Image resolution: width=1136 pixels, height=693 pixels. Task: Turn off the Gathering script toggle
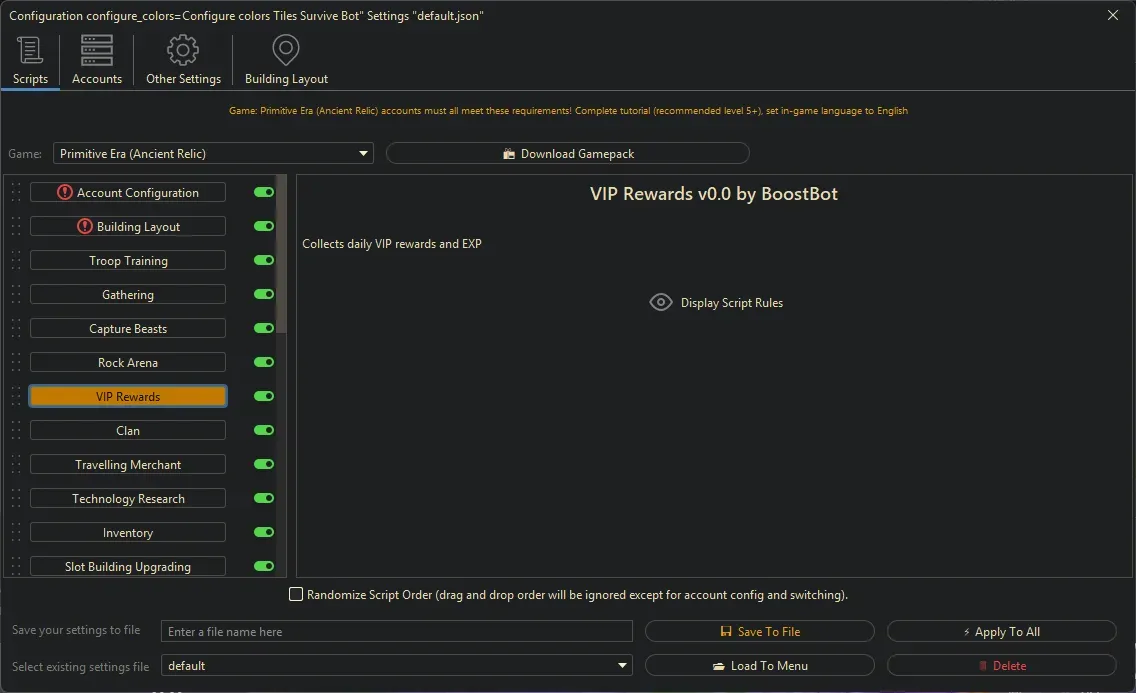[262, 294]
